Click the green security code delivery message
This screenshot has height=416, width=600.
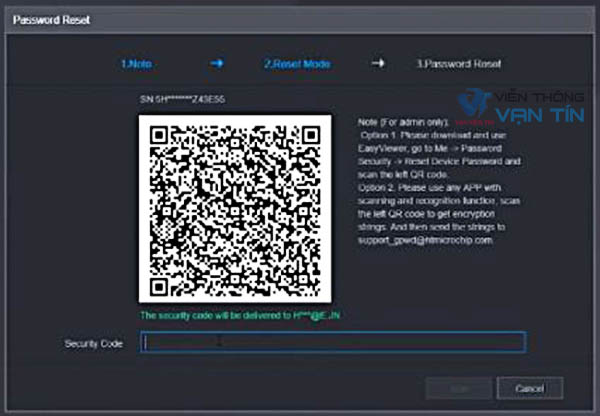tap(240, 315)
